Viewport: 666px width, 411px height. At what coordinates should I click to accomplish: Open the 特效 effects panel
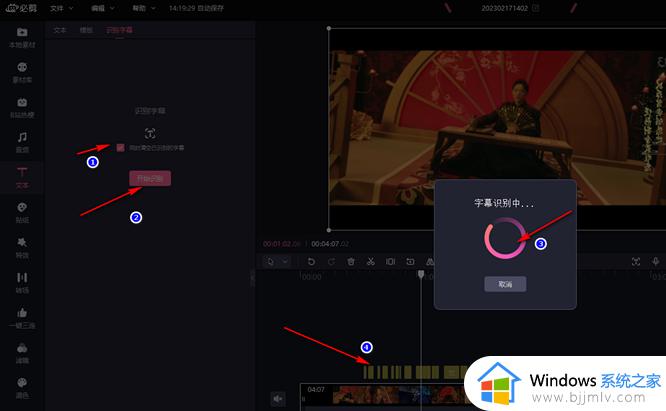click(22, 248)
